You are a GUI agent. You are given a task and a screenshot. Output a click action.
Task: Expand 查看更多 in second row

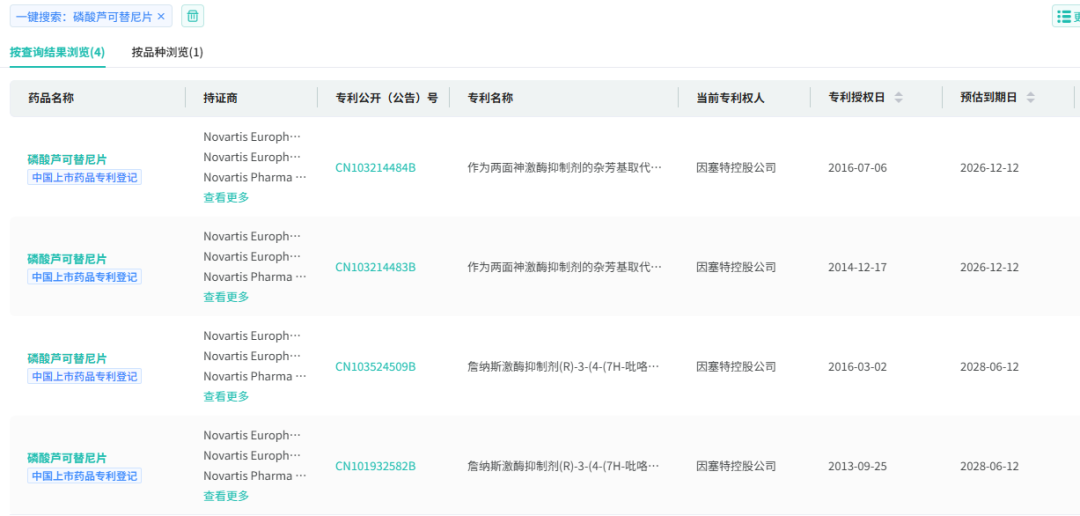click(226, 297)
